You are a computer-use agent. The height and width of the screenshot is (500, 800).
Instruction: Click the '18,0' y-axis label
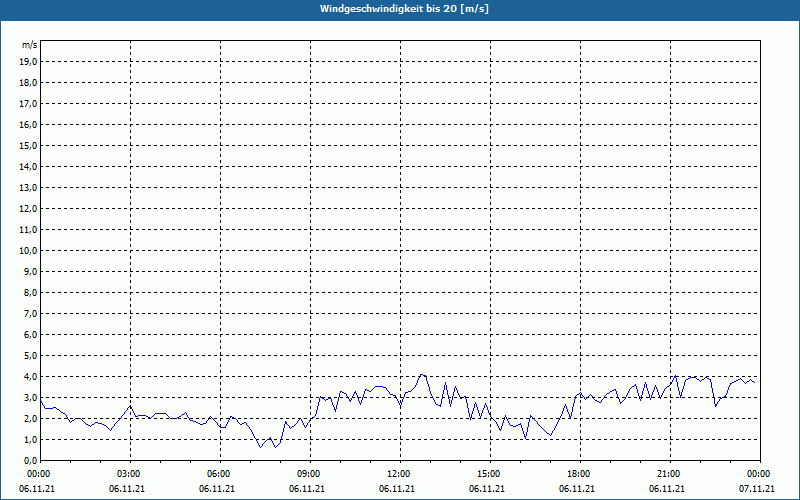pyautogui.click(x=29, y=83)
